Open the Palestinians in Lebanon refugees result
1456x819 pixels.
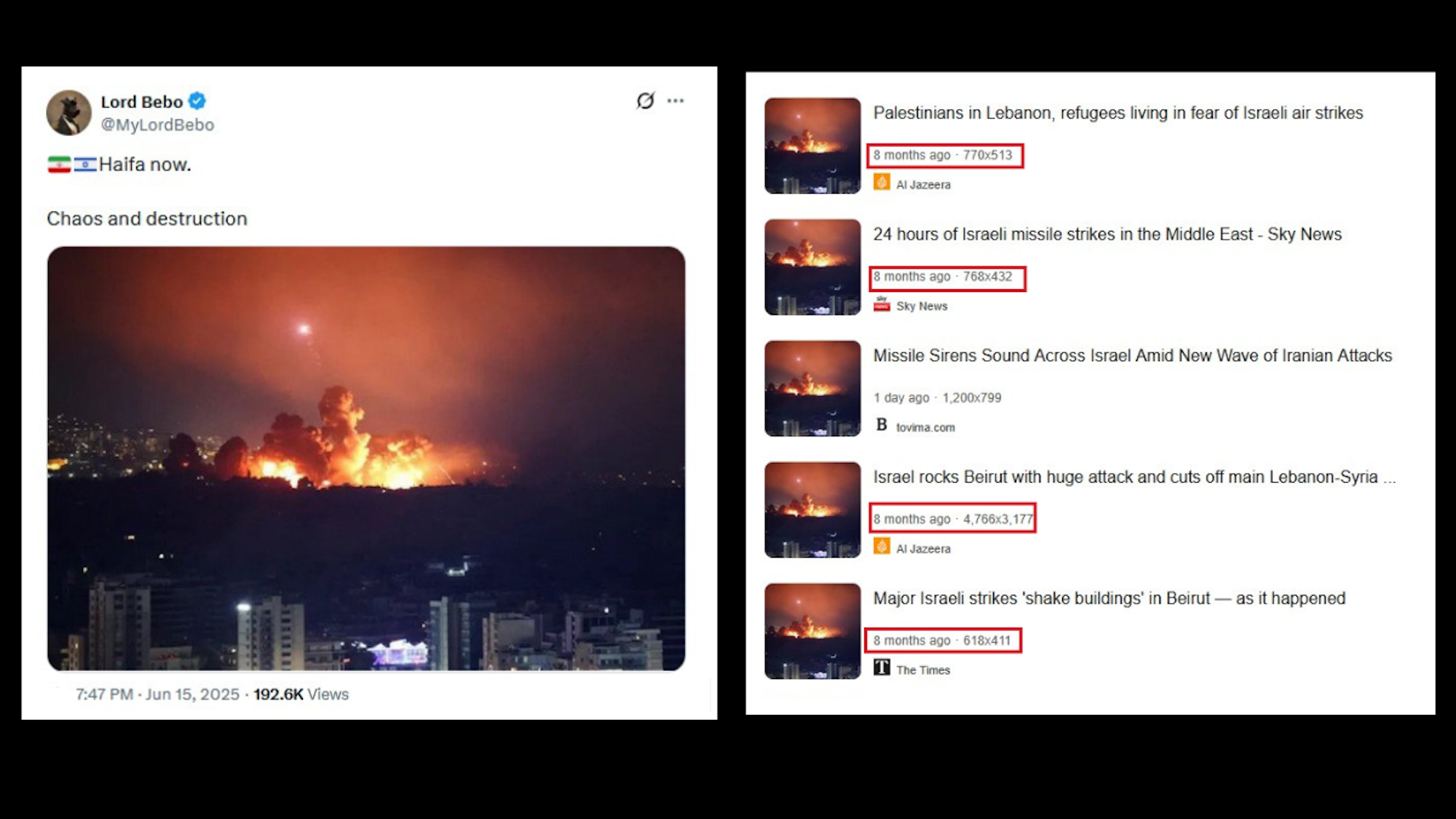point(1118,113)
